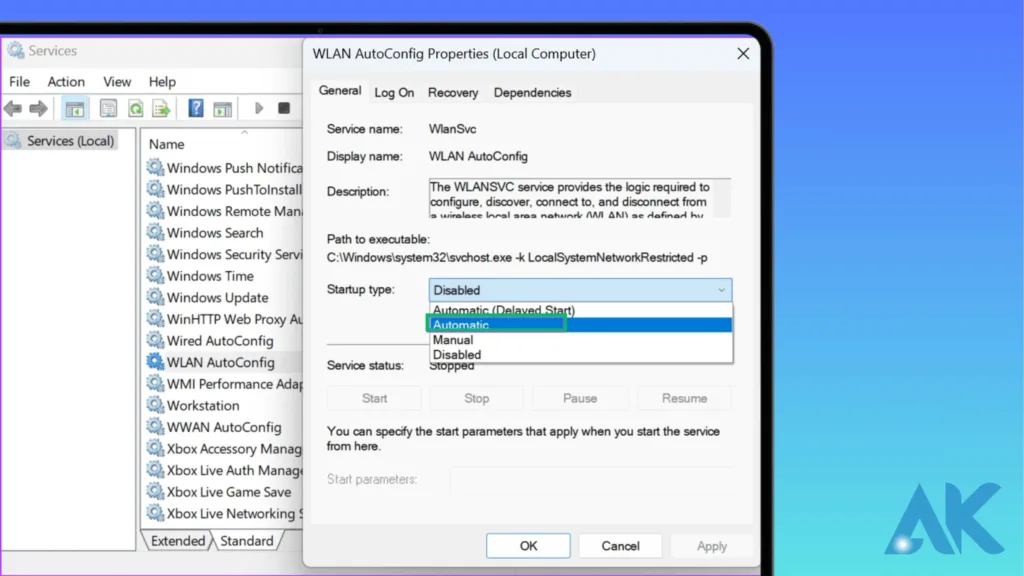This screenshot has height=576, width=1024.
Task: Click the Start parameters input field
Action: click(x=591, y=479)
